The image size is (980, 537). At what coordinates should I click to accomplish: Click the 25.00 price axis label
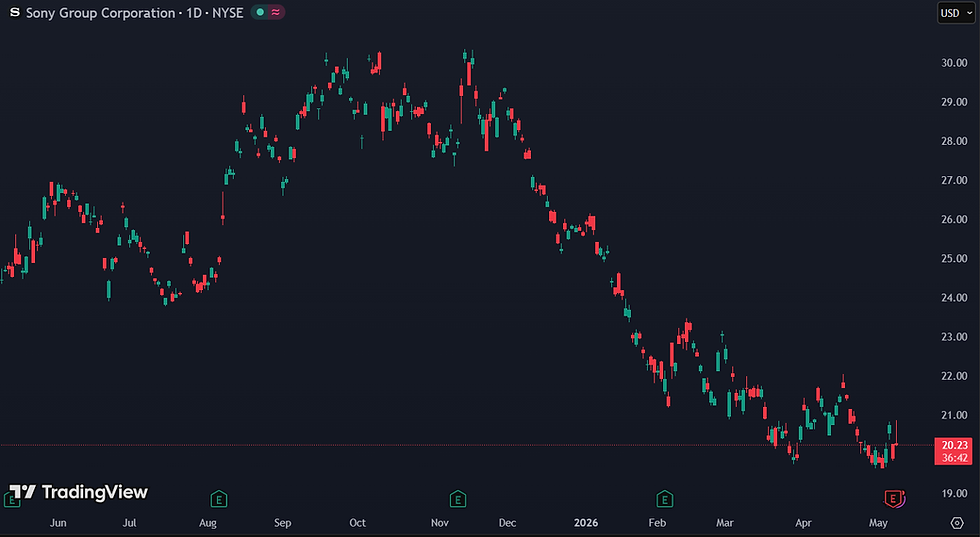pos(954,258)
